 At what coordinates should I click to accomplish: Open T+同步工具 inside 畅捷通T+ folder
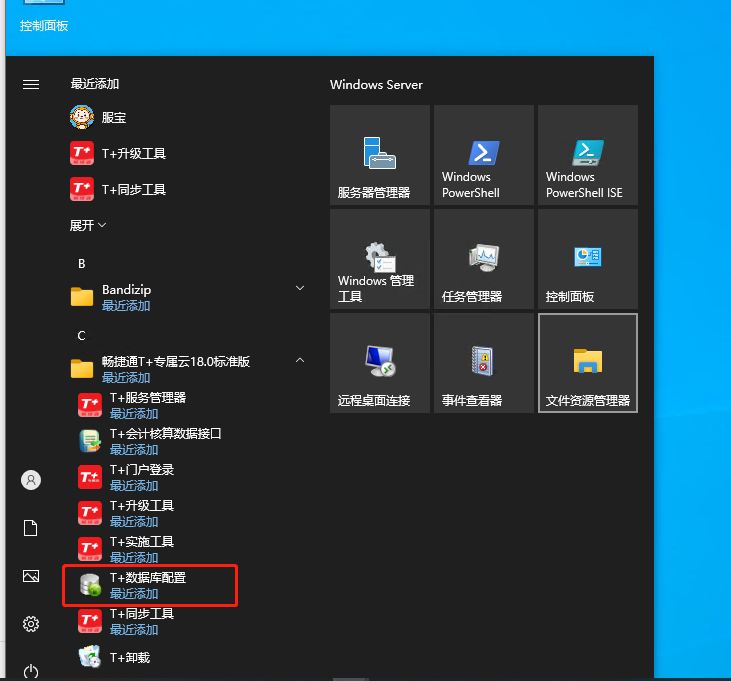pos(186,621)
